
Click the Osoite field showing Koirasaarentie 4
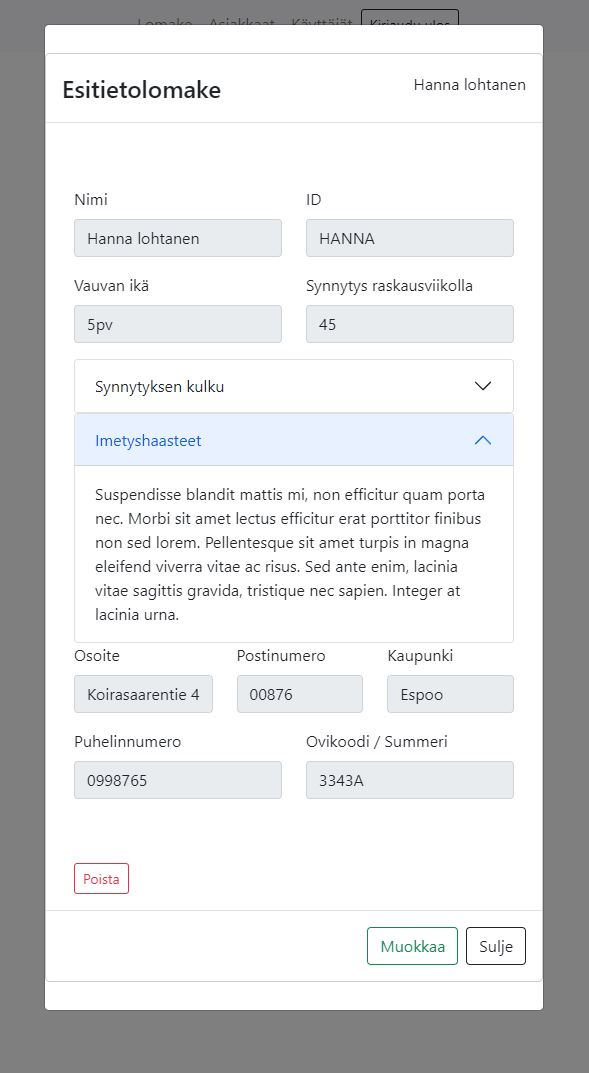click(x=143, y=693)
